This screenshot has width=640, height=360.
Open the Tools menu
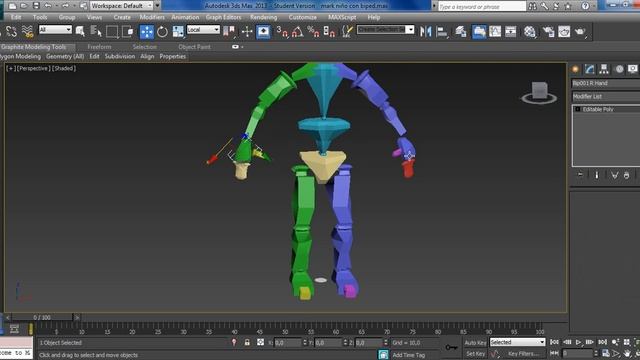[40, 17]
